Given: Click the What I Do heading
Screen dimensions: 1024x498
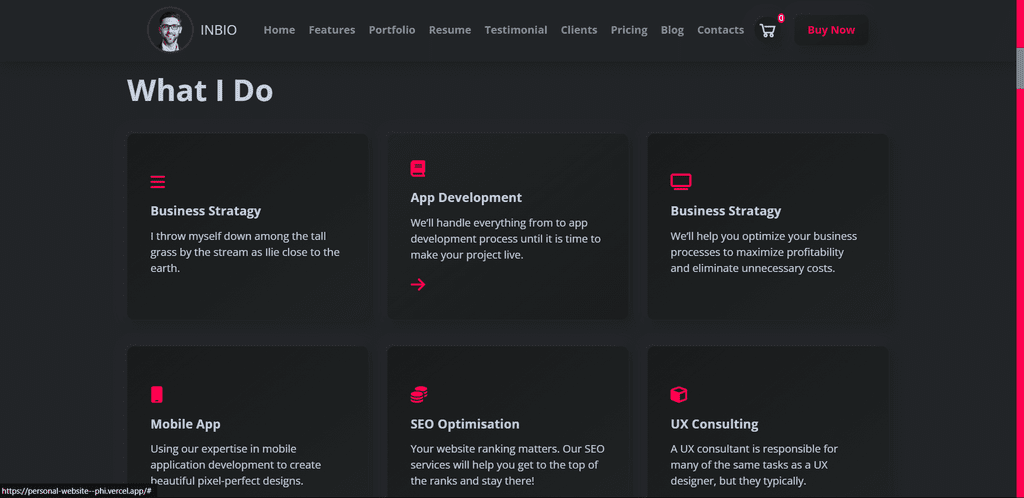Looking at the screenshot, I should pos(200,90).
